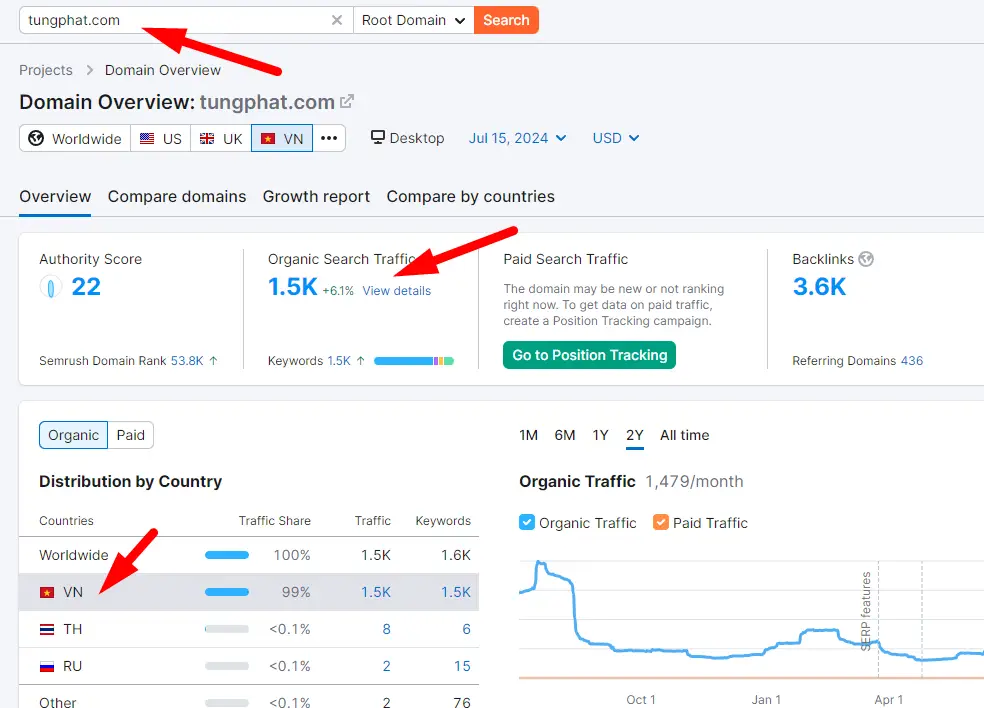Image resolution: width=984 pixels, height=708 pixels.
Task: Set chart range to 1M
Action: (528, 435)
